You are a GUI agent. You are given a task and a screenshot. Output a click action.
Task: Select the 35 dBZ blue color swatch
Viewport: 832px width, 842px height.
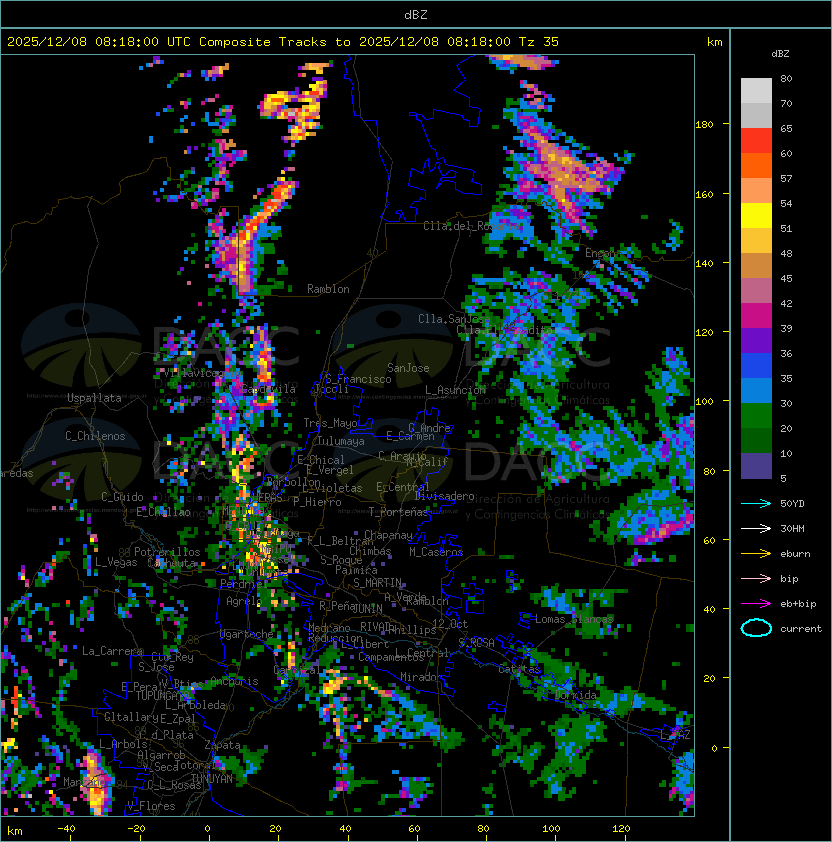pos(756,390)
